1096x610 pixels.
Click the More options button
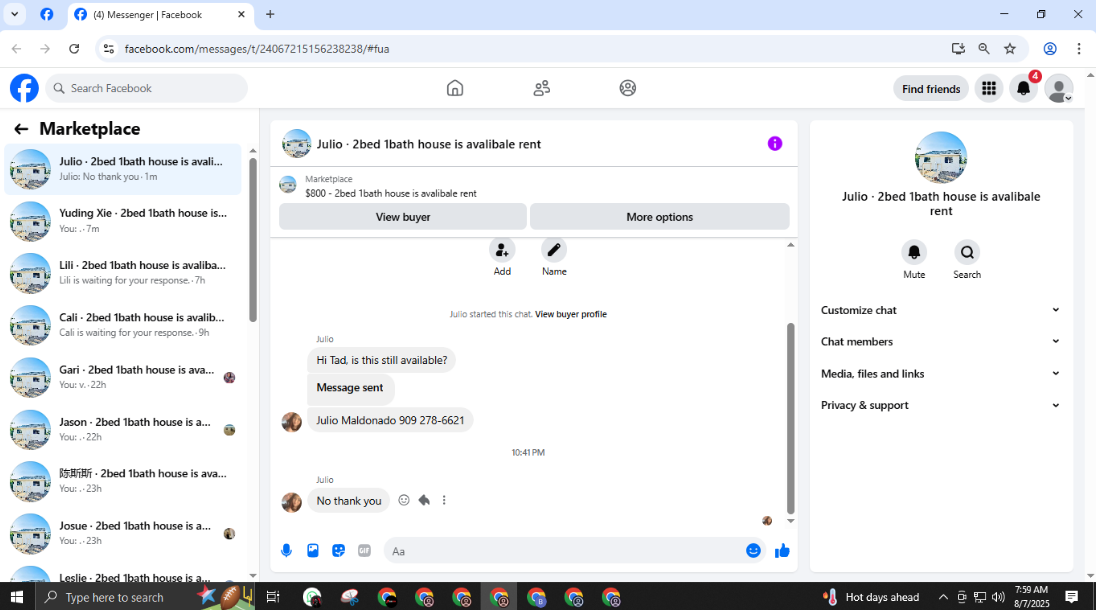click(x=659, y=217)
